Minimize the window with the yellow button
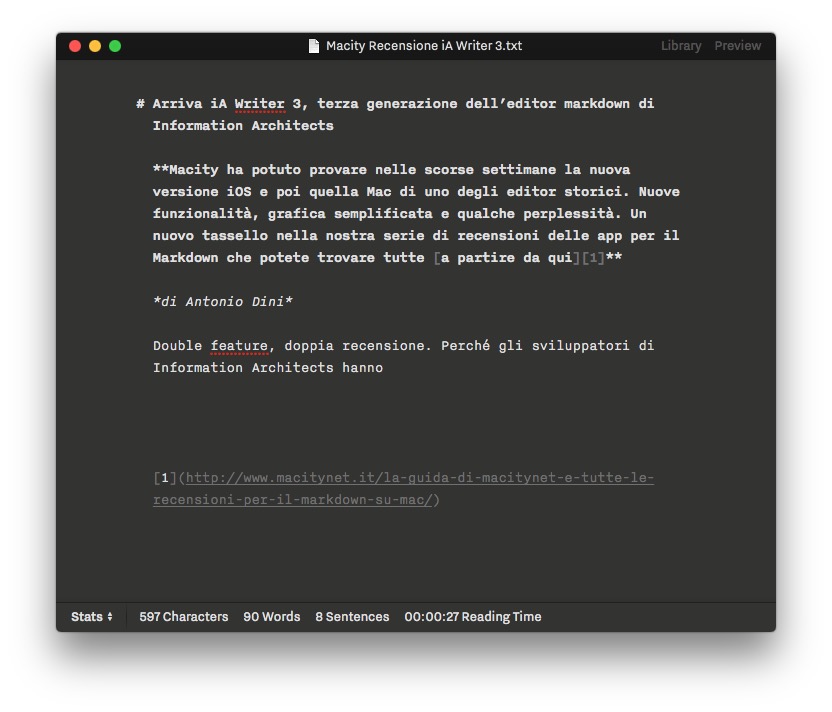 [x=95, y=46]
